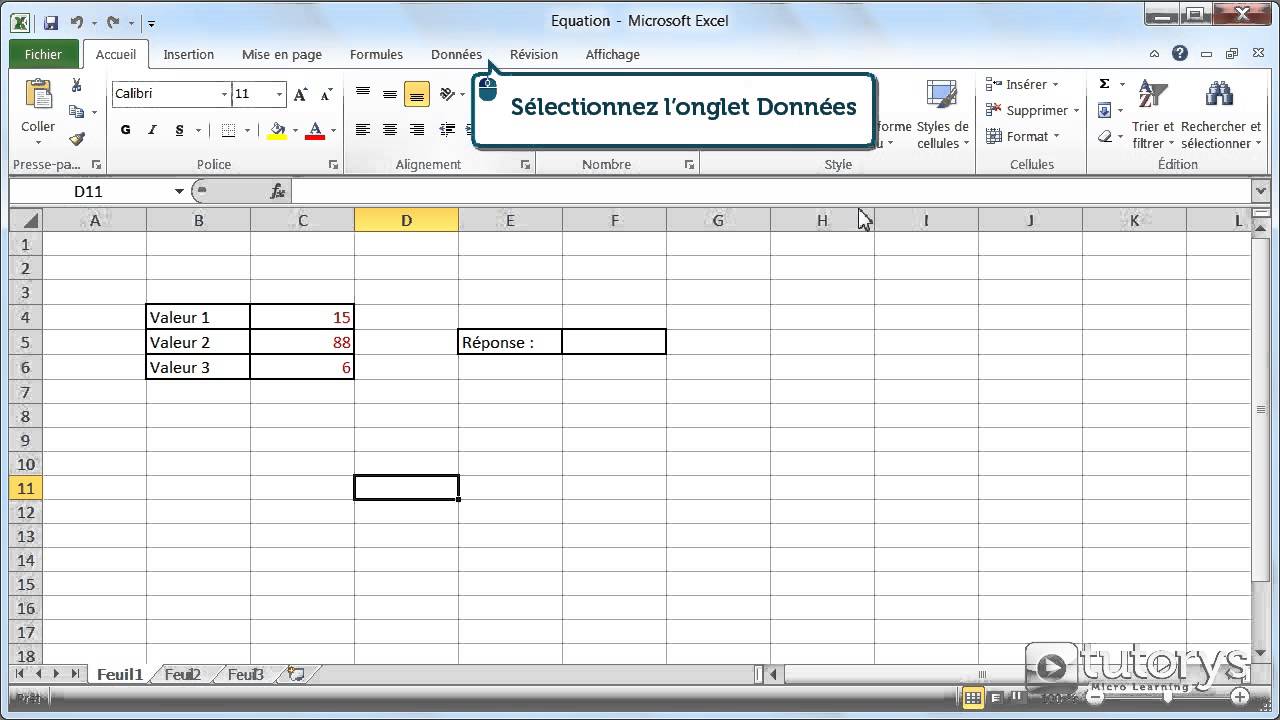Open the Feuil2 sheet tab
The width and height of the screenshot is (1280, 720).
tap(182, 674)
